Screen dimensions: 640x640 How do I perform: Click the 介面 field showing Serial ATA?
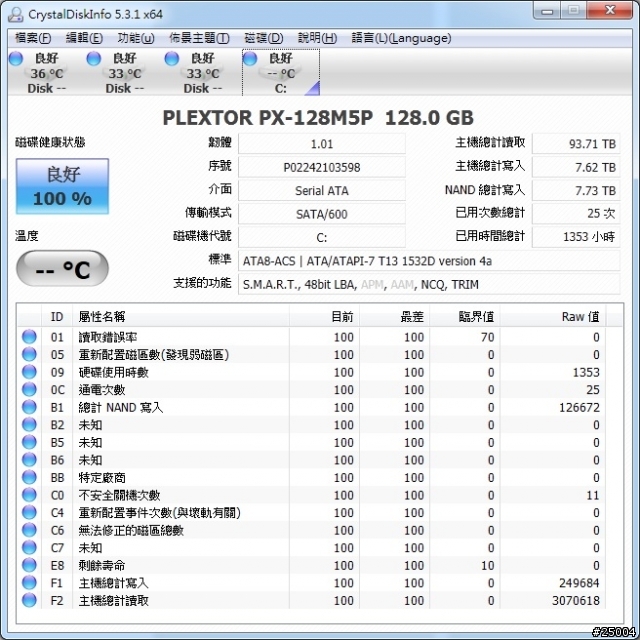[x=322, y=191]
